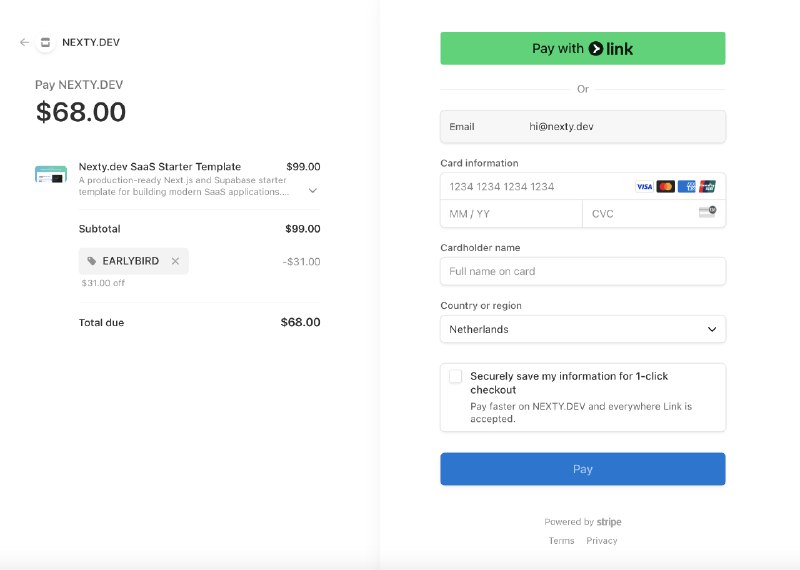Click the UnionPay card icon
Image resolution: width=800 pixels, height=570 pixels.
707,186
